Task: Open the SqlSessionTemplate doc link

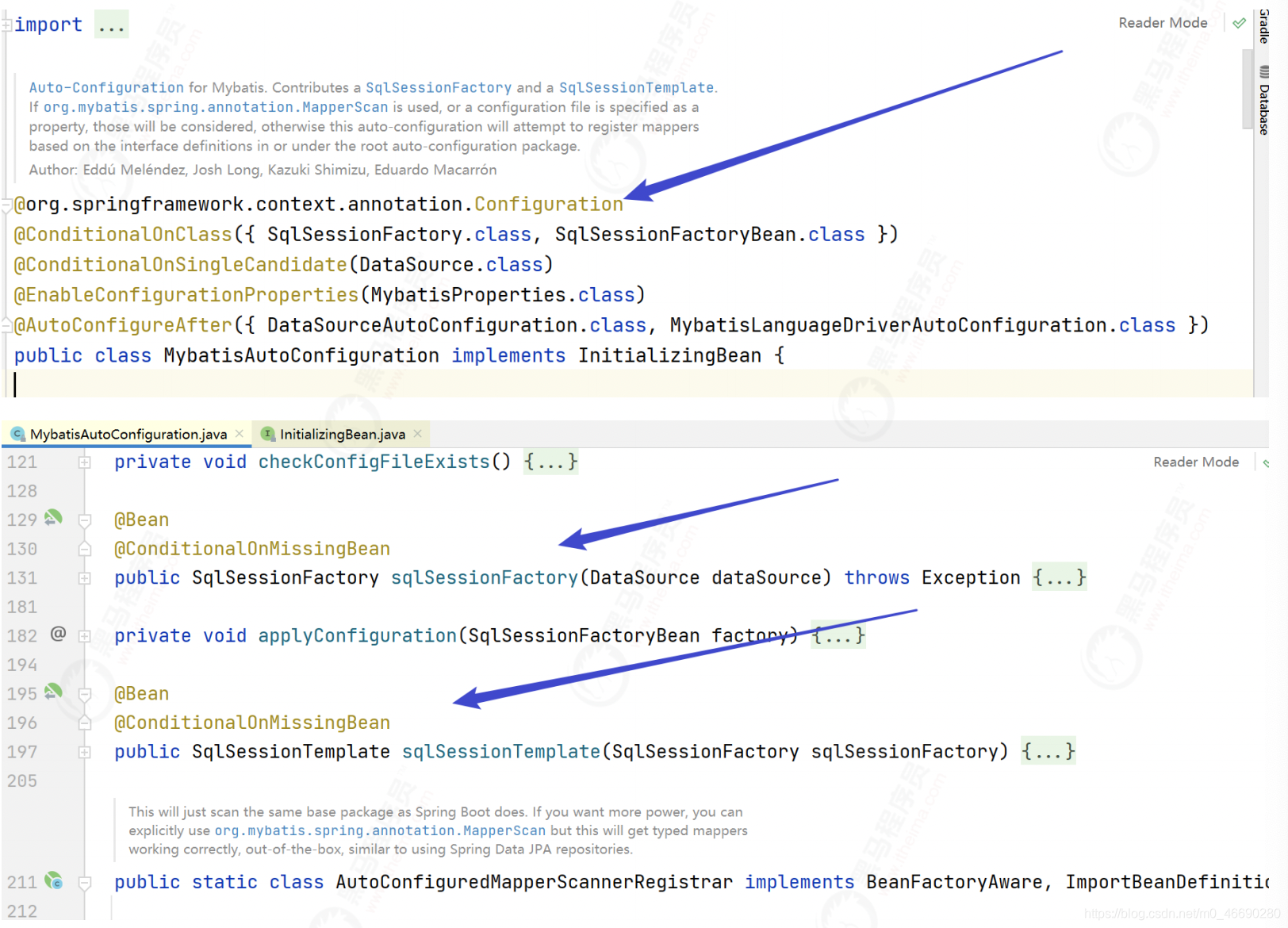Action: point(636,87)
